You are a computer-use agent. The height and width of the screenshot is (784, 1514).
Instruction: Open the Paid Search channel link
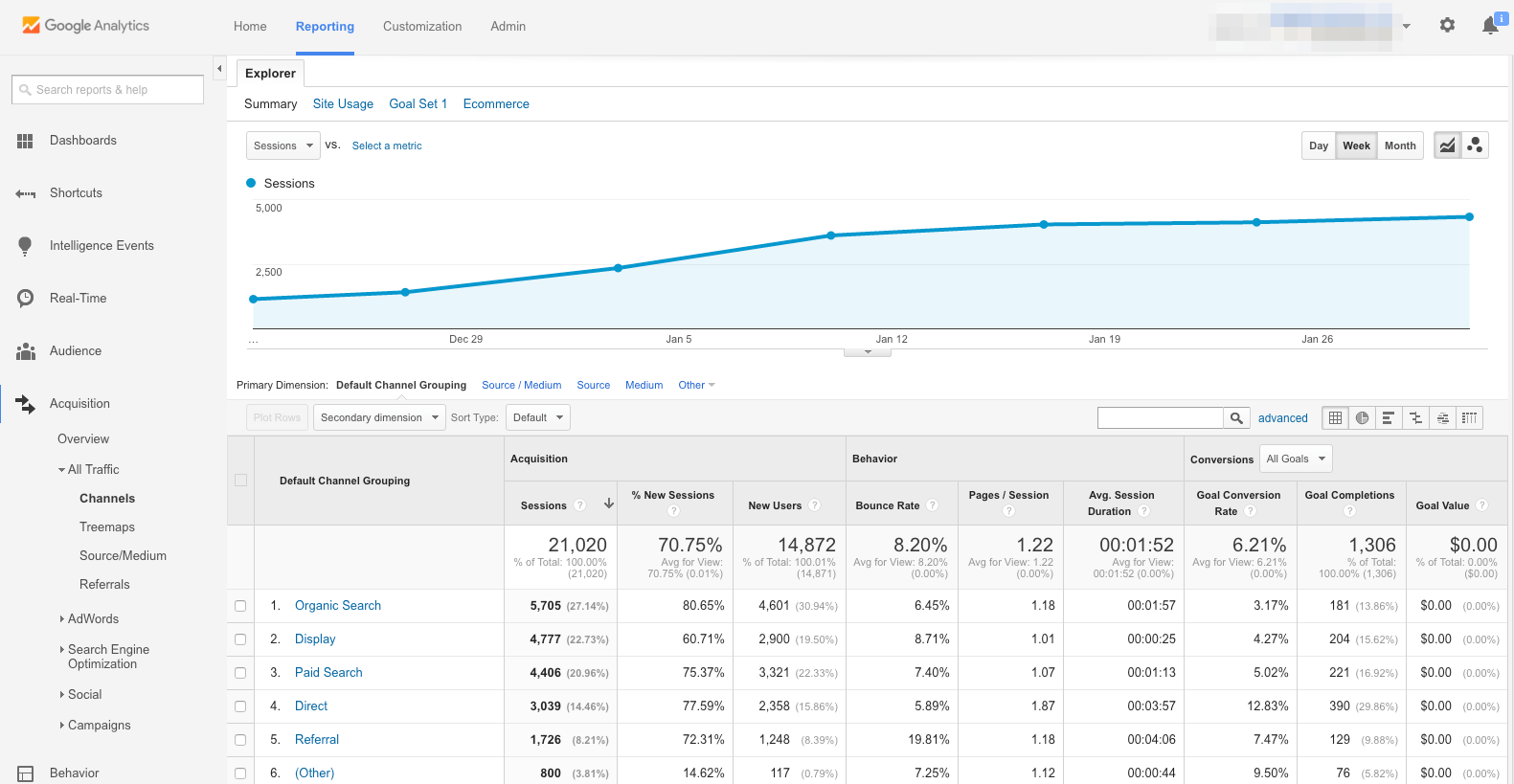(x=328, y=673)
